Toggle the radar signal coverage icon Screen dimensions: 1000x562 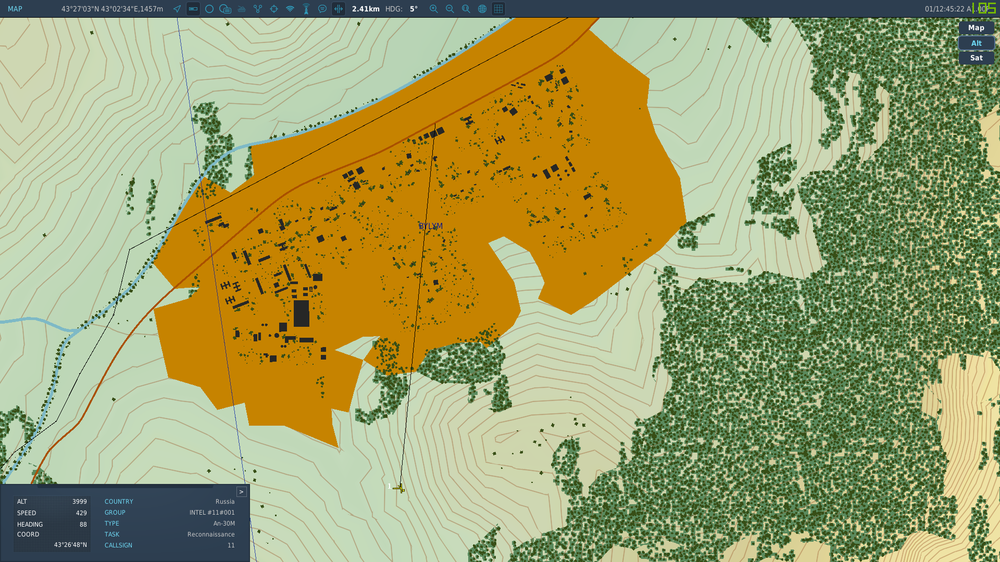point(290,8)
